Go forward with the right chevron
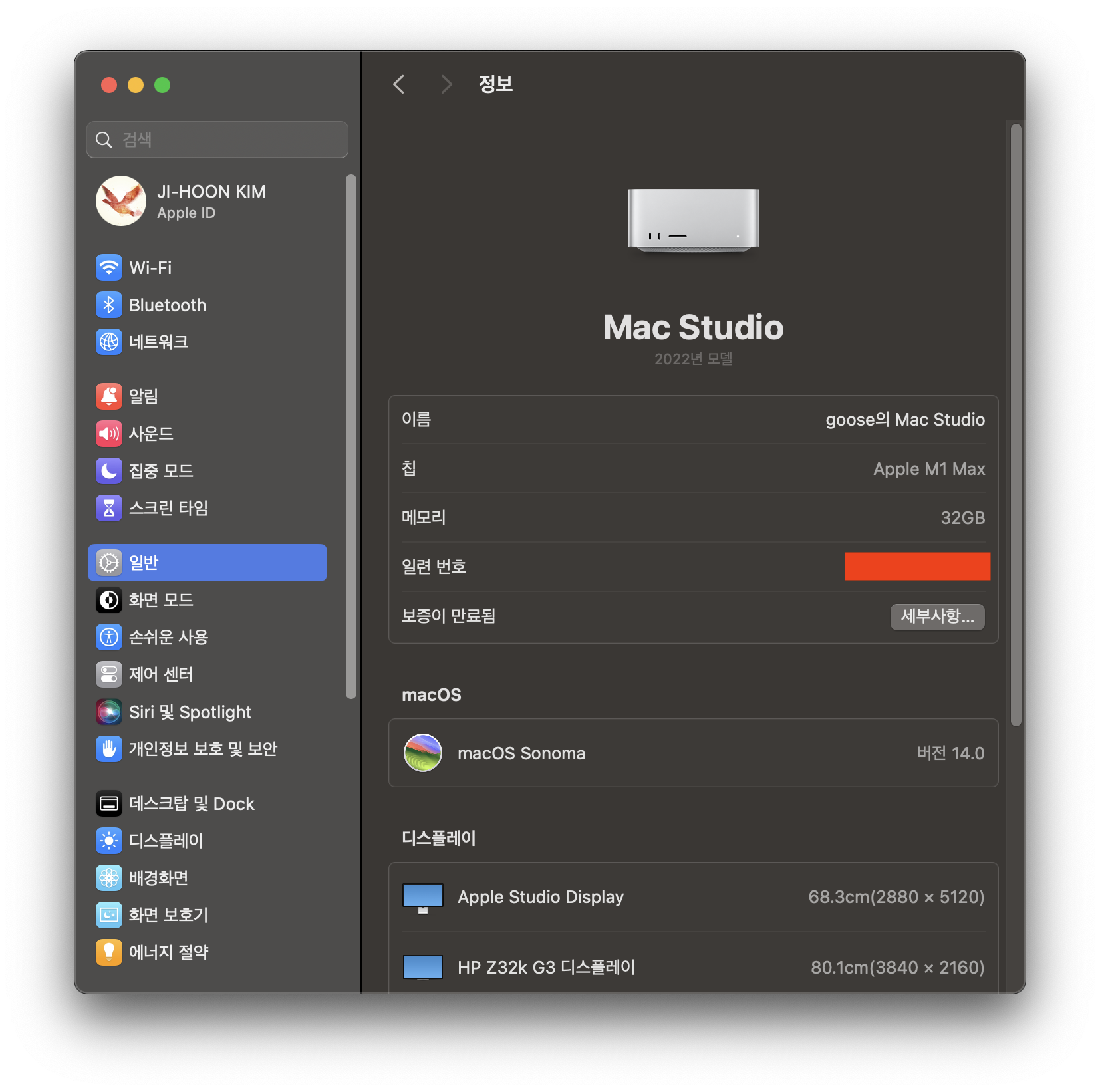Screen dimensions: 1100x1092 coord(446,84)
